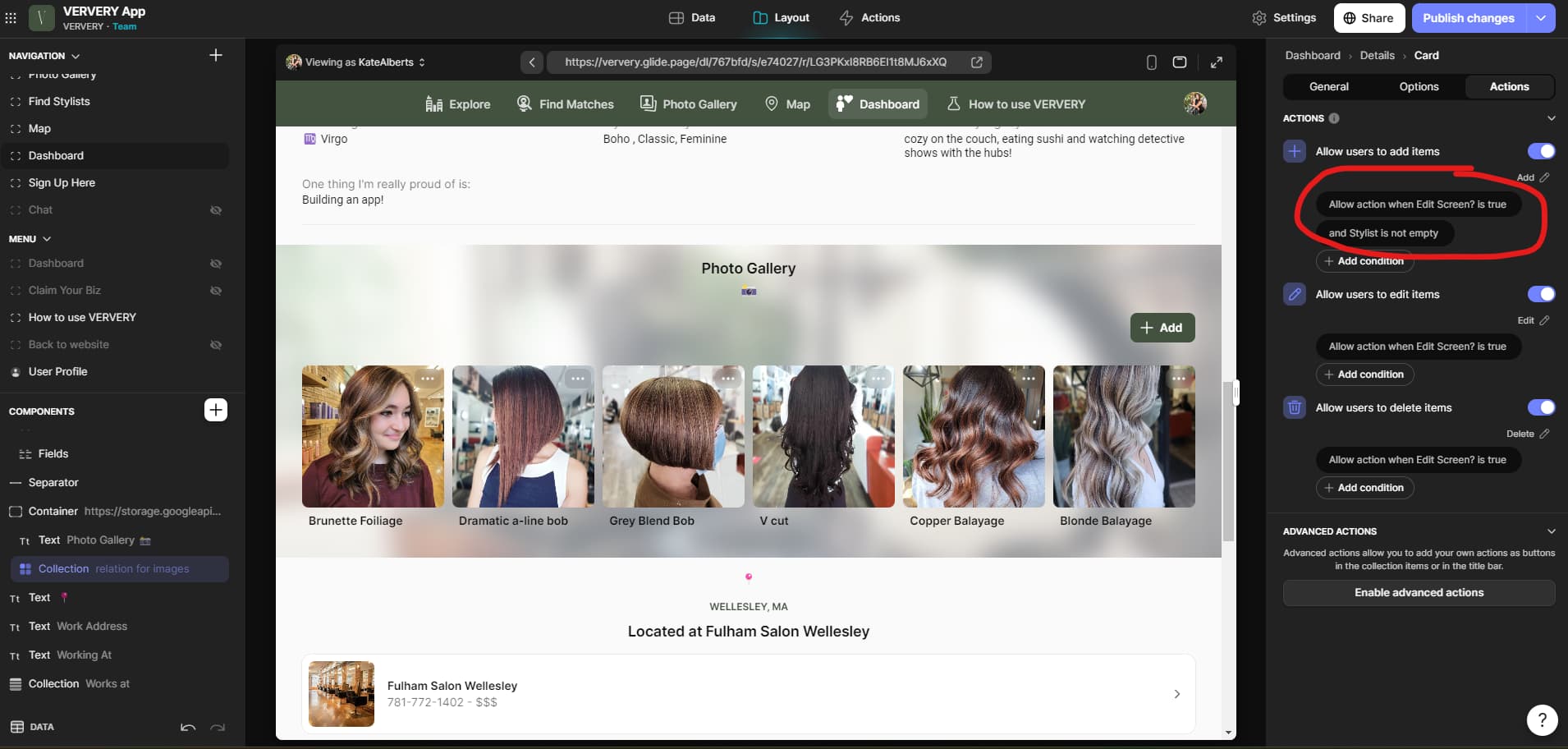Image resolution: width=1568 pixels, height=749 pixels.
Task: Open the V cut photo thumbnail
Action: coord(823,436)
